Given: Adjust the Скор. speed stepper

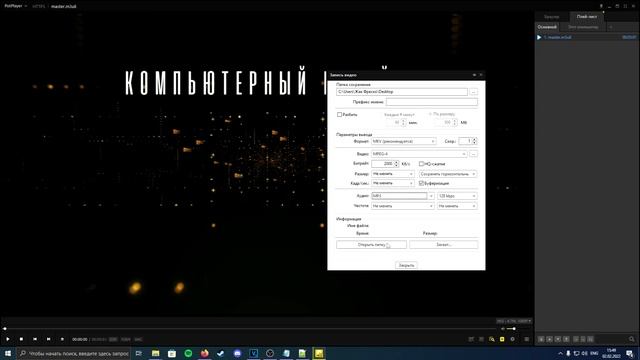Looking at the screenshot, I should click(474, 141).
